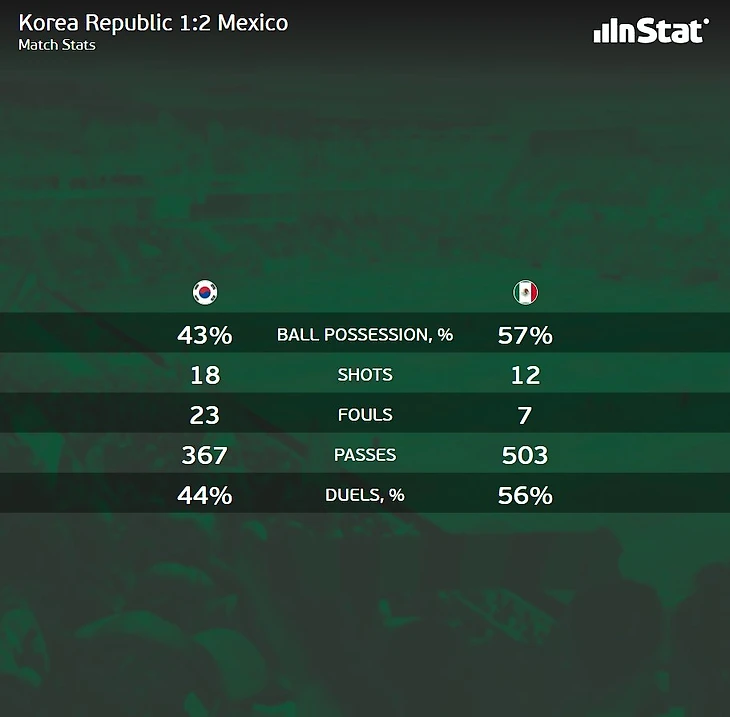Click the FOULS row label
The width and height of the screenshot is (730, 717).
(365, 415)
